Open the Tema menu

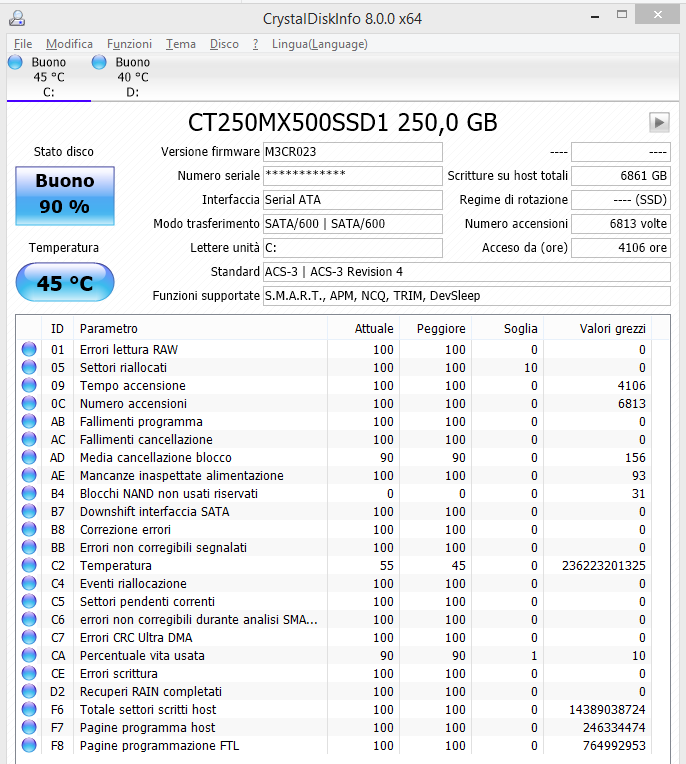click(x=181, y=44)
